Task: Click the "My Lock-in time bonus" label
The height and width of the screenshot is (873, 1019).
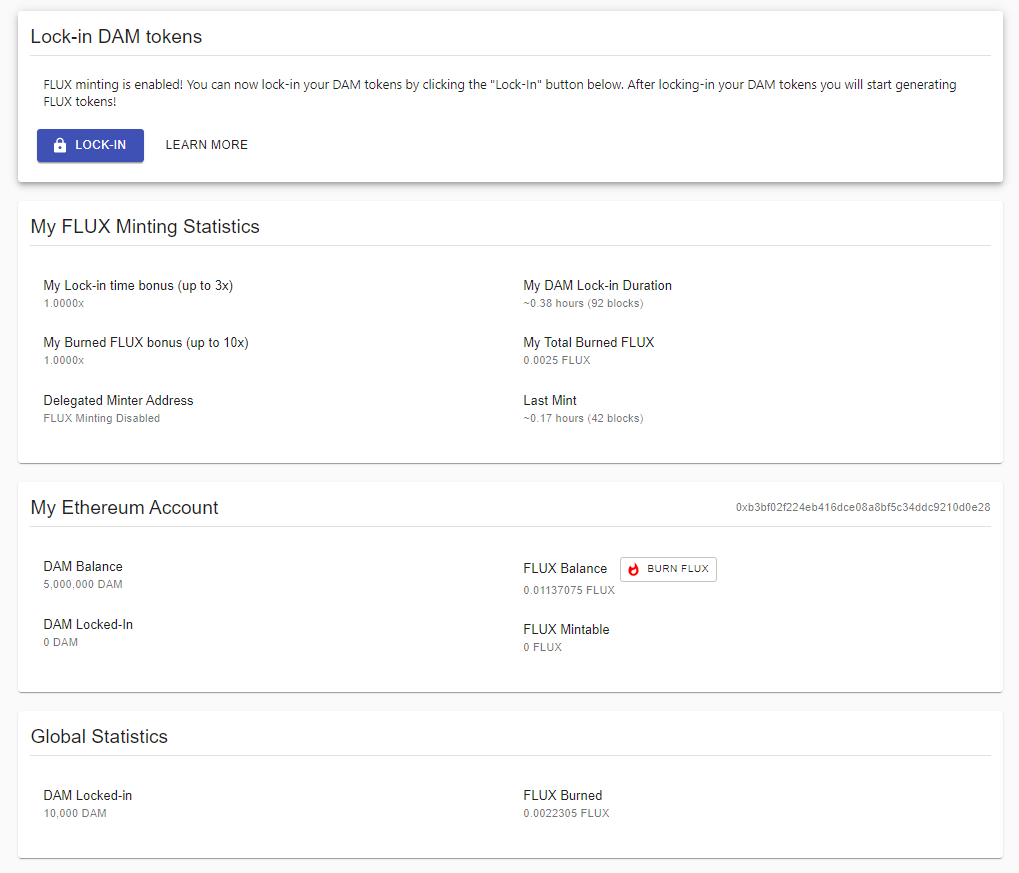Action: tap(138, 286)
